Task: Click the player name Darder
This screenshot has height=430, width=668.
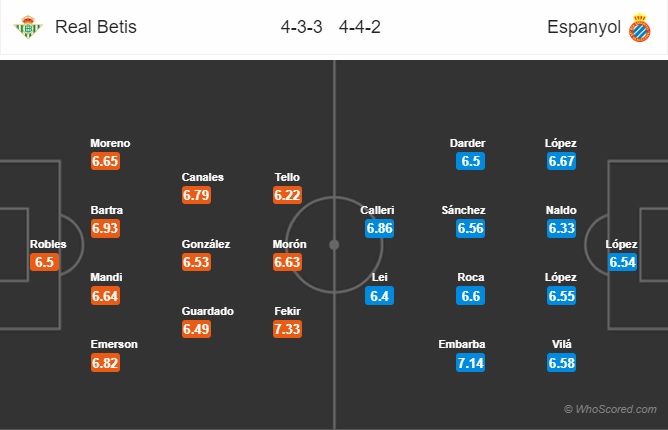Action: click(x=467, y=143)
